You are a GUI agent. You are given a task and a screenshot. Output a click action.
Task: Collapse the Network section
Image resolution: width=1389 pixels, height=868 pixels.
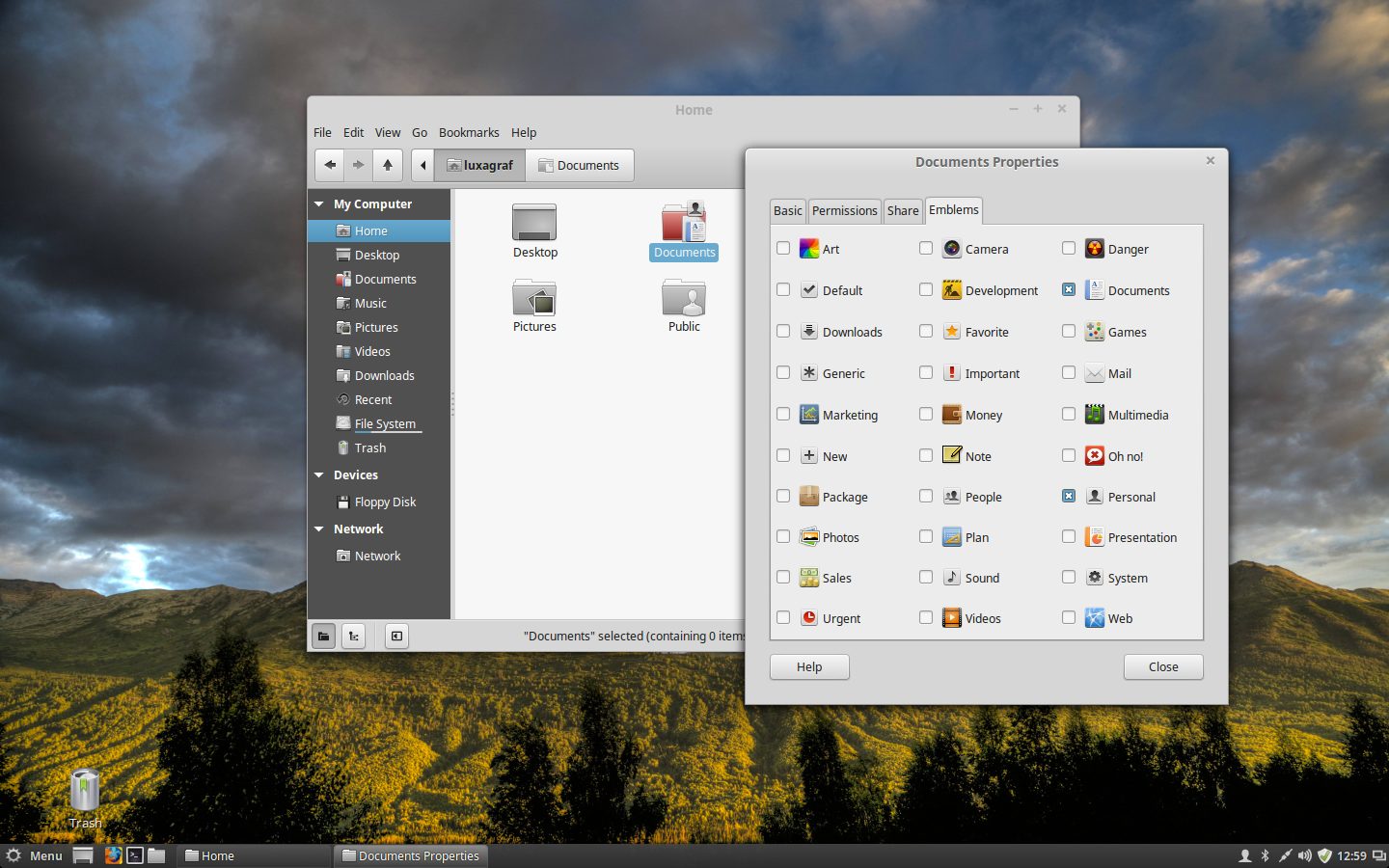[x=319, y=529]
